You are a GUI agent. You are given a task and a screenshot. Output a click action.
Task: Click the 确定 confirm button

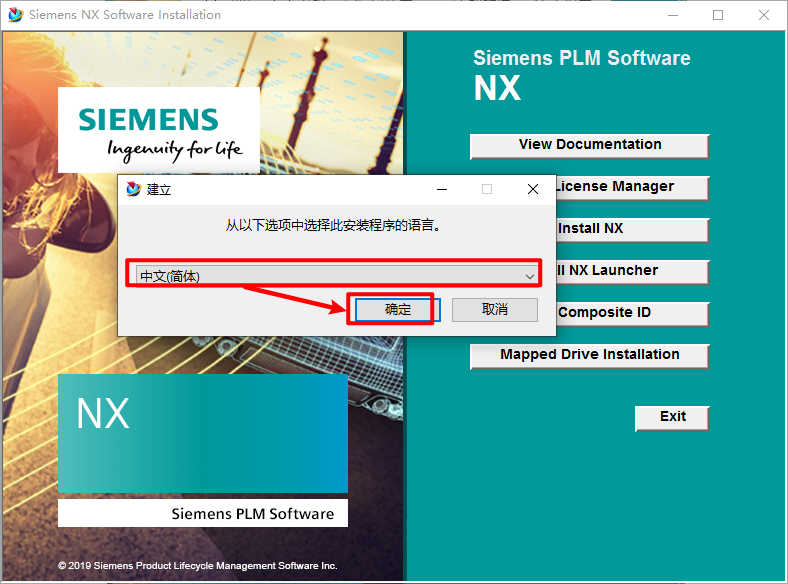coord(397,309)
